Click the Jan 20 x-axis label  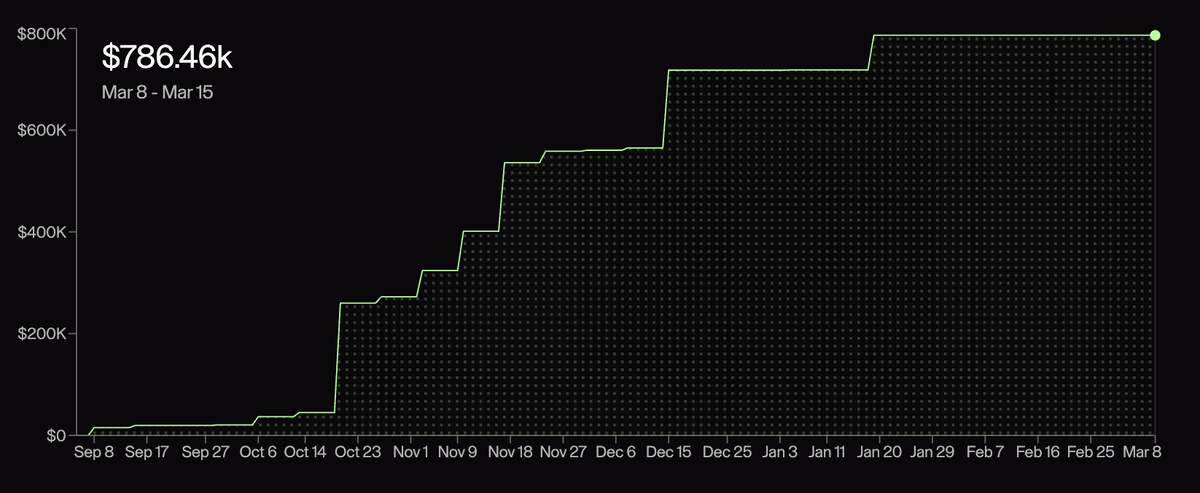click(879, 452)
